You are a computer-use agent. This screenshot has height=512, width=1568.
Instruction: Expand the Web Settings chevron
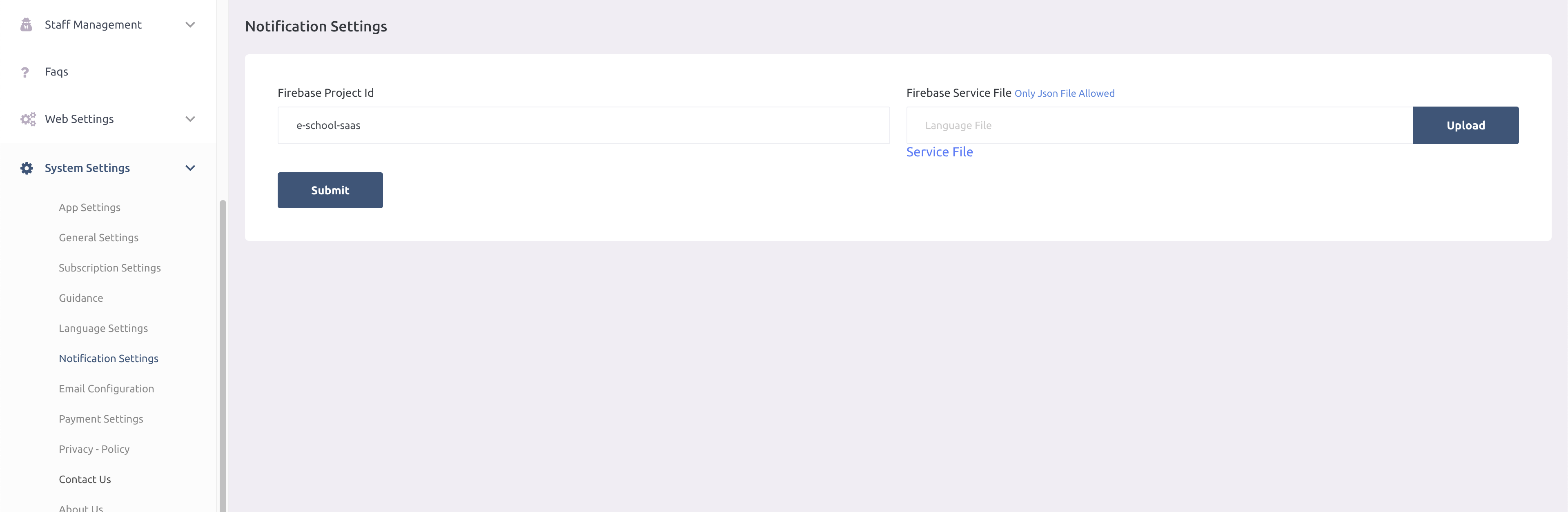[190, 119]
